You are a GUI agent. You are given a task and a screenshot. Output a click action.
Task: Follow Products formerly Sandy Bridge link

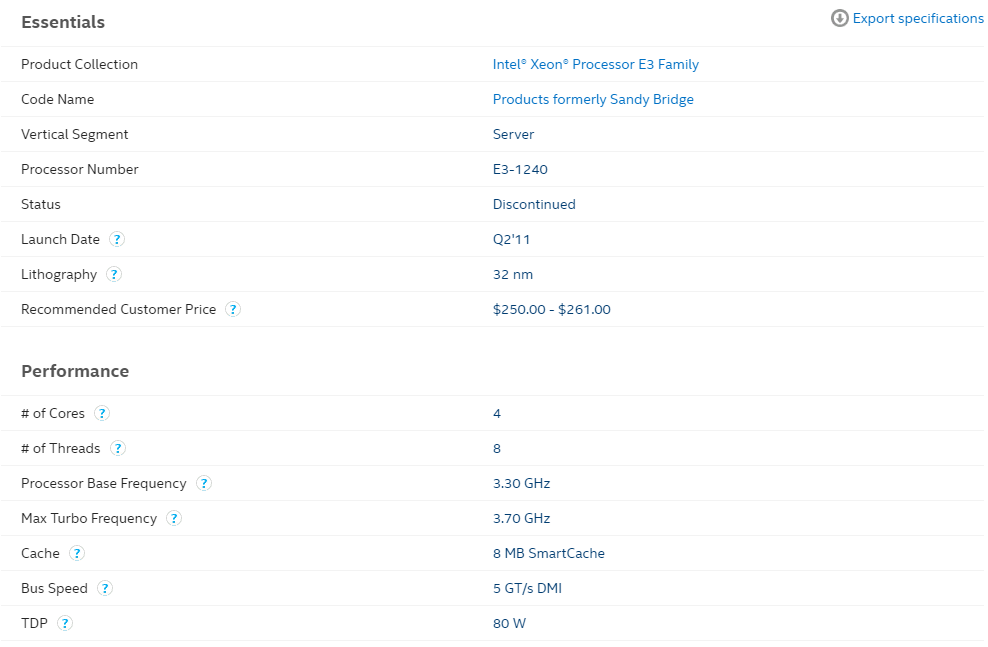(x=593, y=100)
